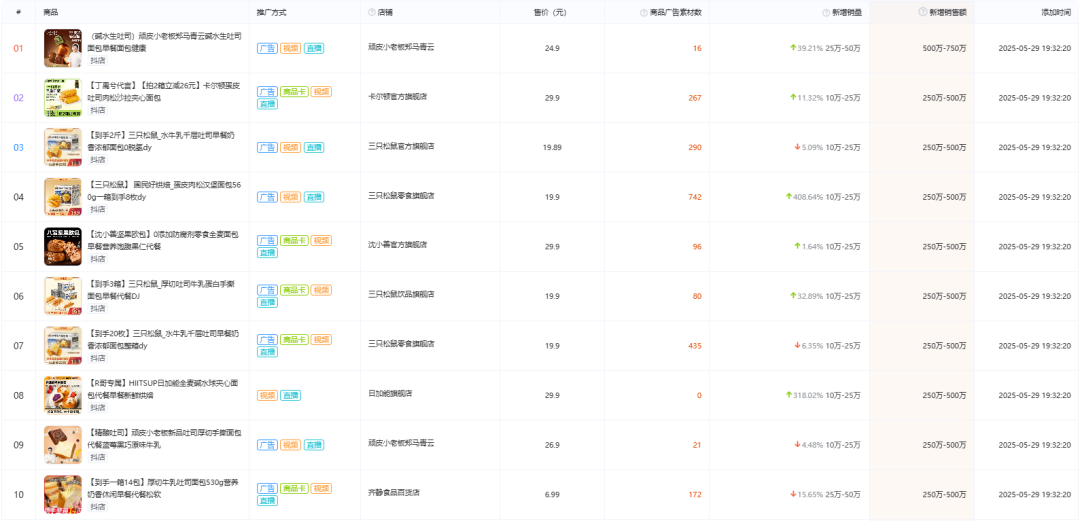Open the HIITSUP product title in row 08
The height and width of the screenshot is (521, 1080).
[163, 389]
